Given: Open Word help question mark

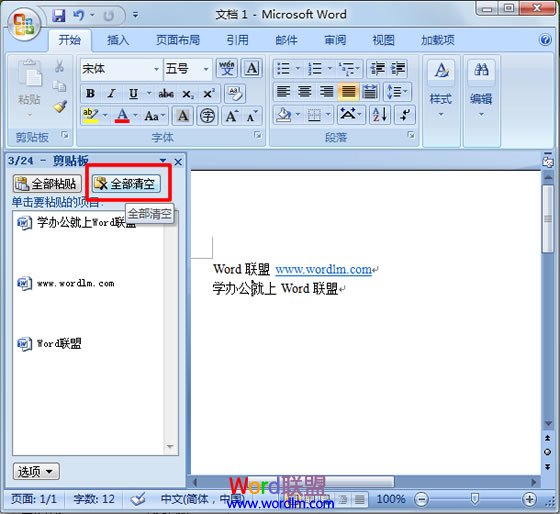Looking at the screenshot, I should coord(545,40).
